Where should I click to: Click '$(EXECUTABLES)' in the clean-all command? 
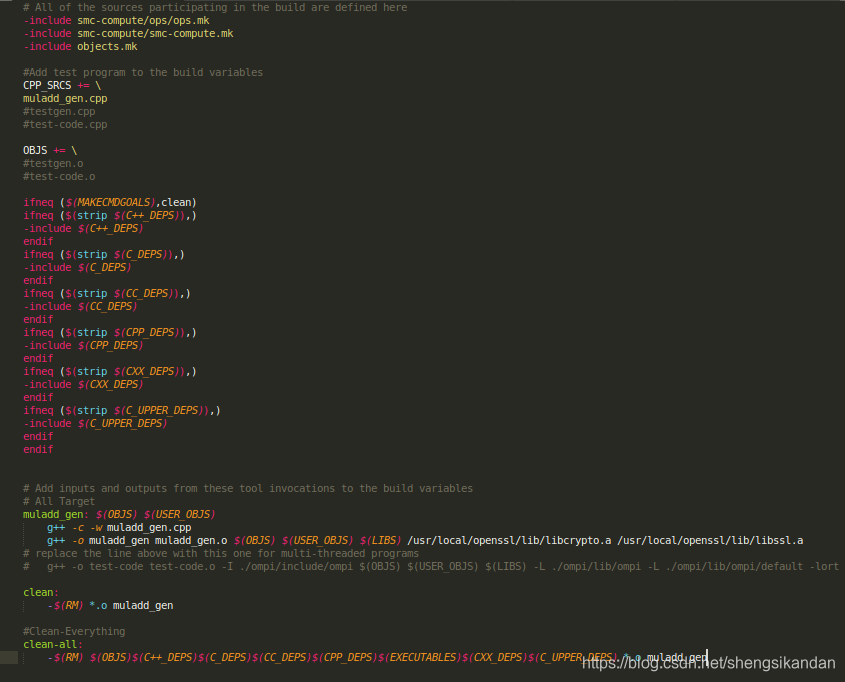click(420, 657)
